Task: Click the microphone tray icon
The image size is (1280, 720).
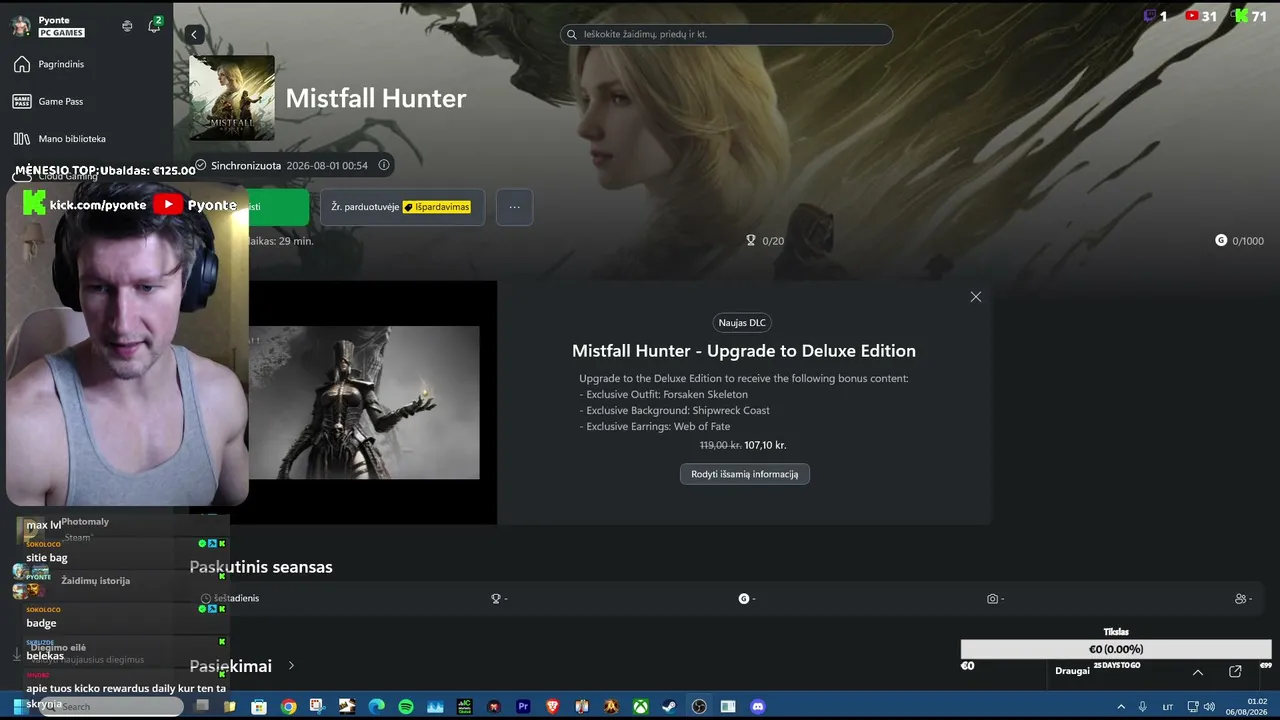Action: [1143, 707]
